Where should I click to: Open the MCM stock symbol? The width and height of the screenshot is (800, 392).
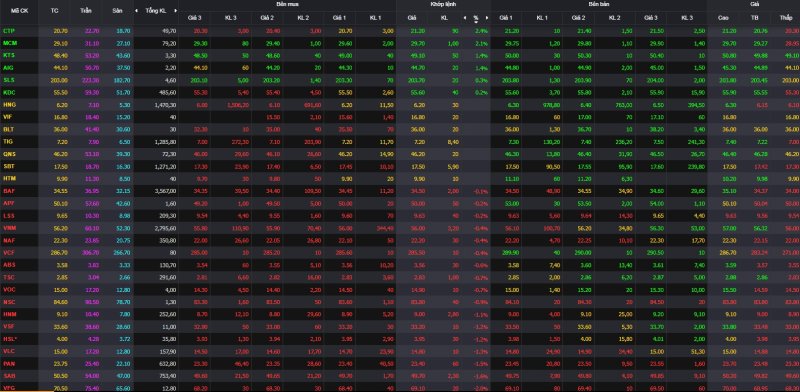(x=9, y=43)
